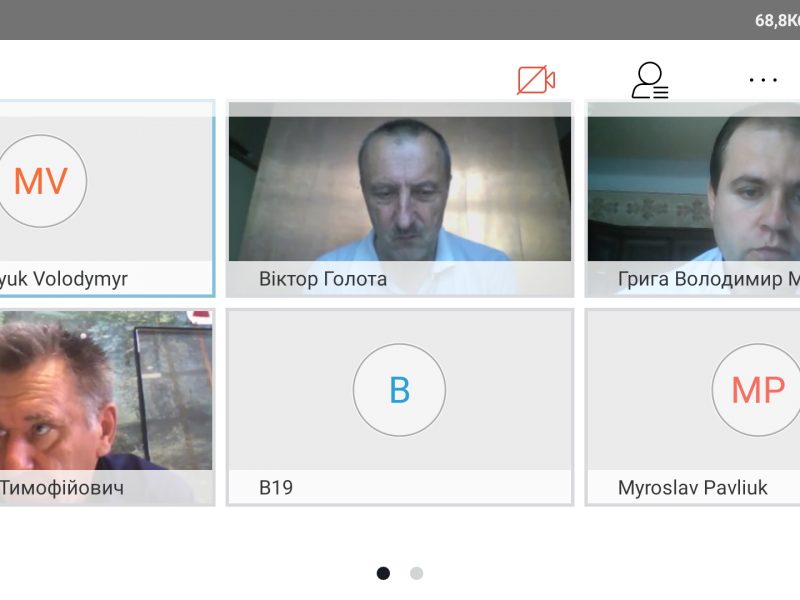
Task: Select the first page indicator dot
Action: tap(383, 573)
